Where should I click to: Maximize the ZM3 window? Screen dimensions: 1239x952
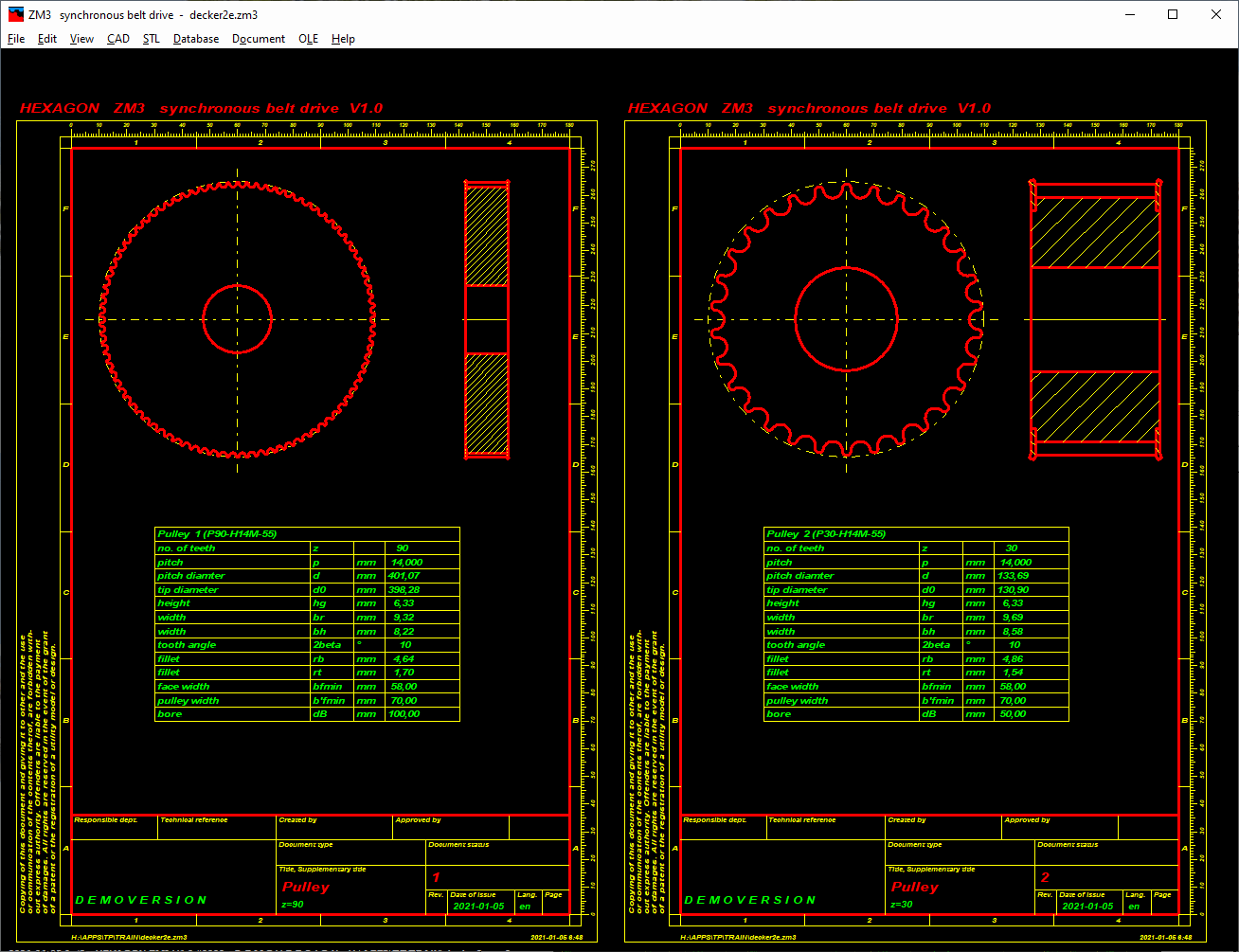[x=1173, y=14]
